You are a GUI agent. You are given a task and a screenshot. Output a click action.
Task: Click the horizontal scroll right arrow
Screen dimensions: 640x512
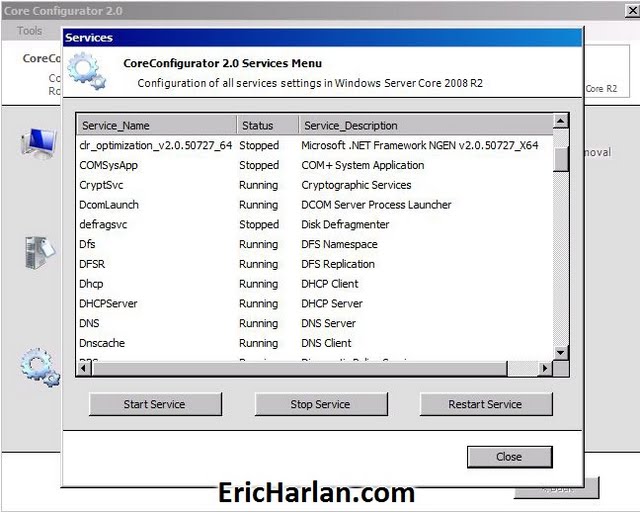tap(544, 368)
